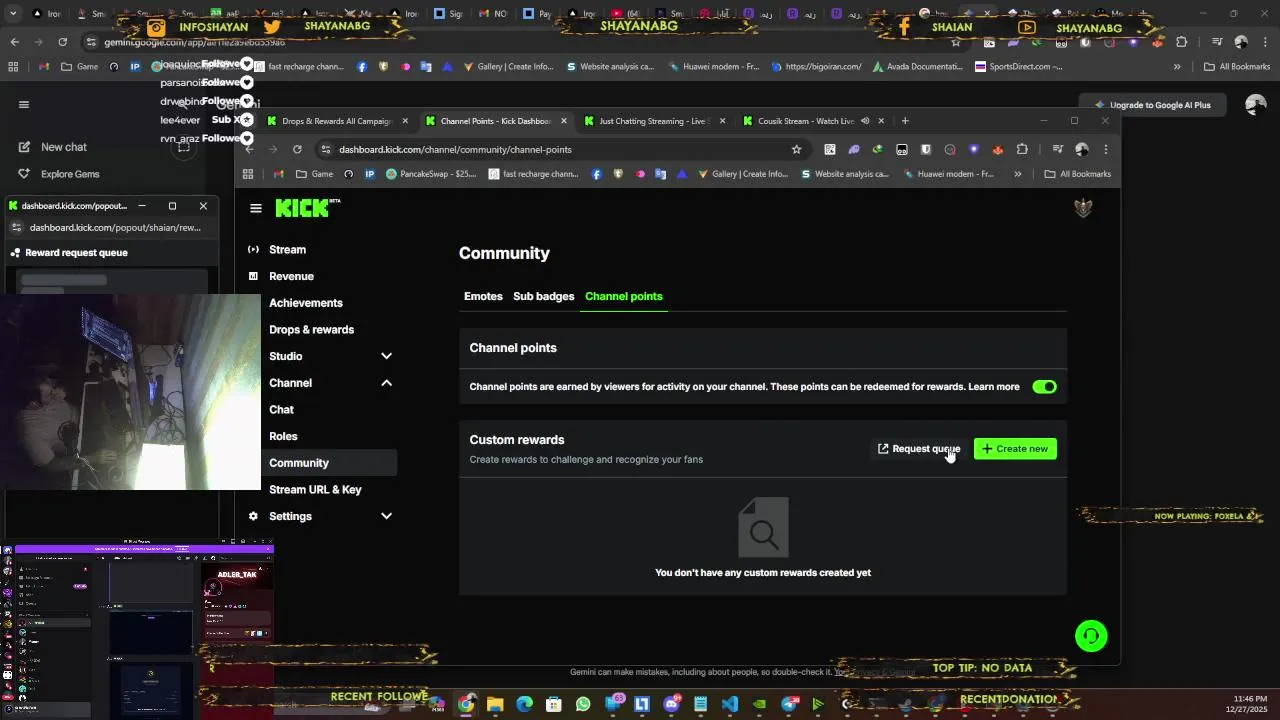Open the Chat settings page
The image size is (1280, 720).
coord(281,410)
